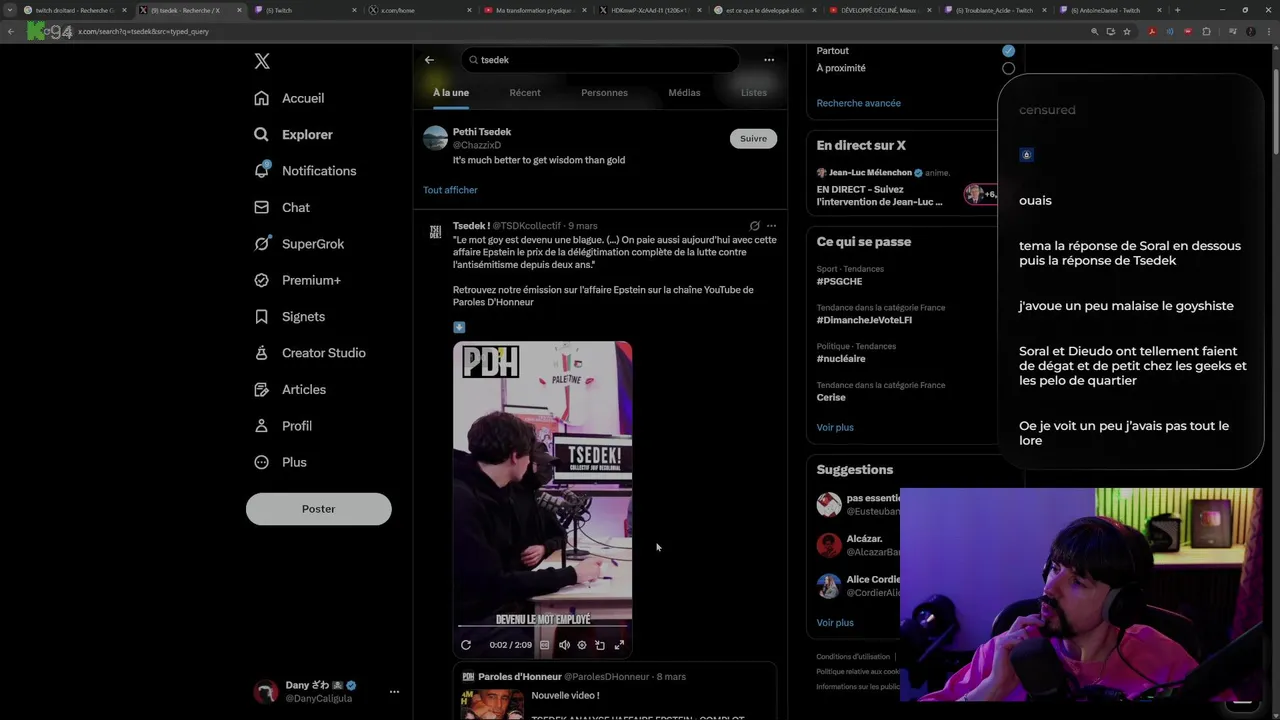This screenshot has width=1280, height=720.
Task: Open browser tab list chevron
Action: (x=11, y=10)
